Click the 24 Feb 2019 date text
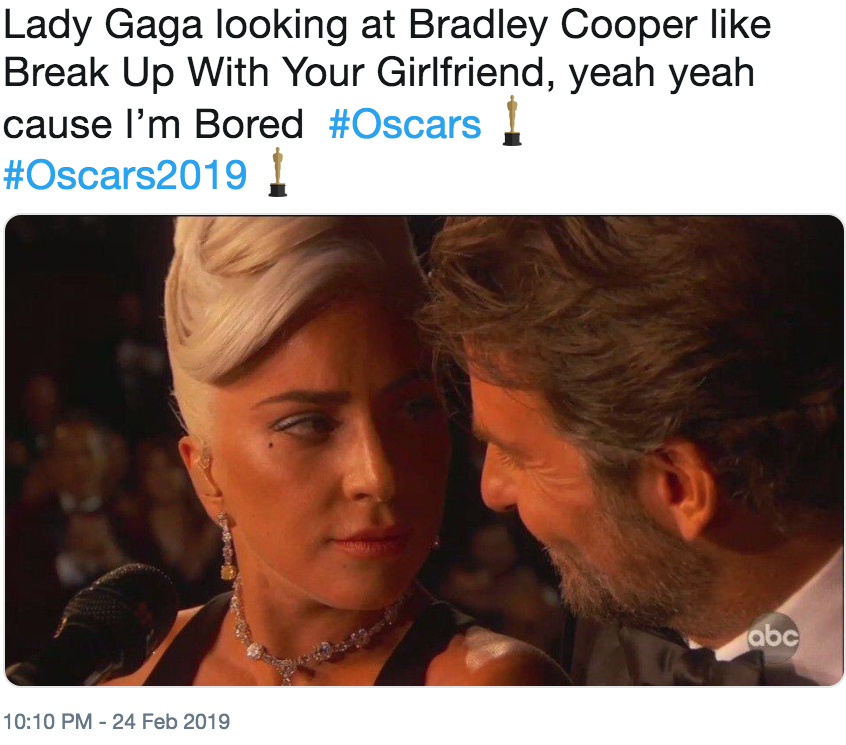Screen dimensions: 846x745 click(171, 721)
